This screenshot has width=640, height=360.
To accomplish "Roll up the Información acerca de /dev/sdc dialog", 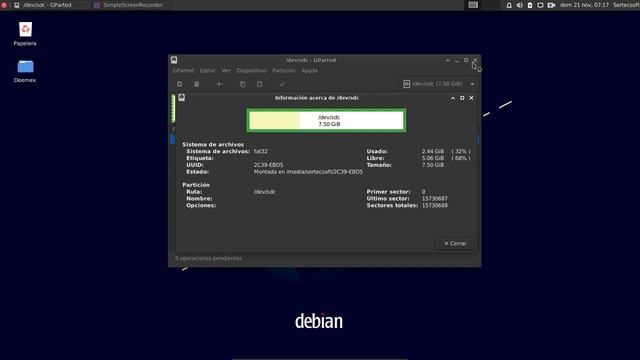I will [453, 98].
